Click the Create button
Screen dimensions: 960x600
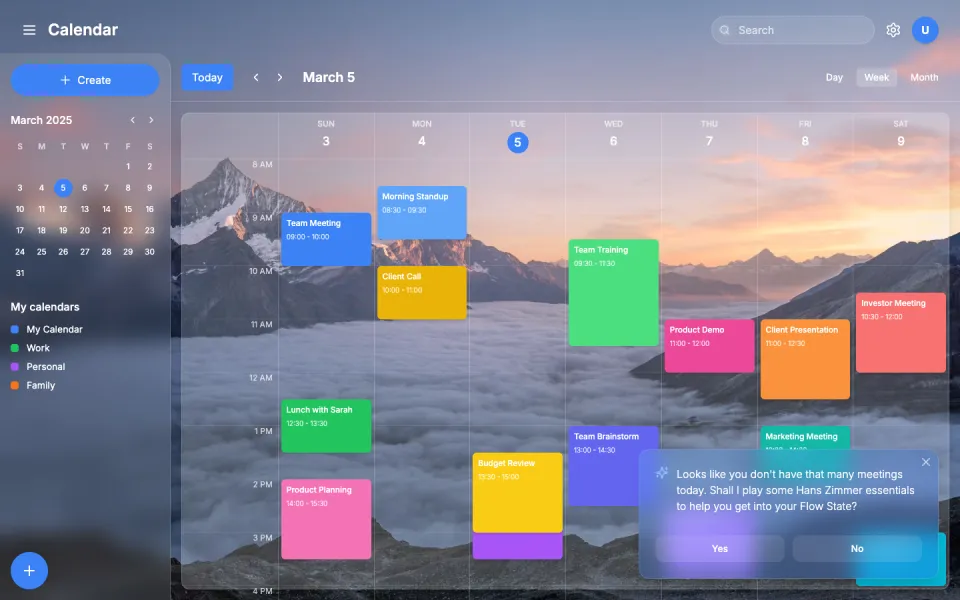[x=85, y=80]
